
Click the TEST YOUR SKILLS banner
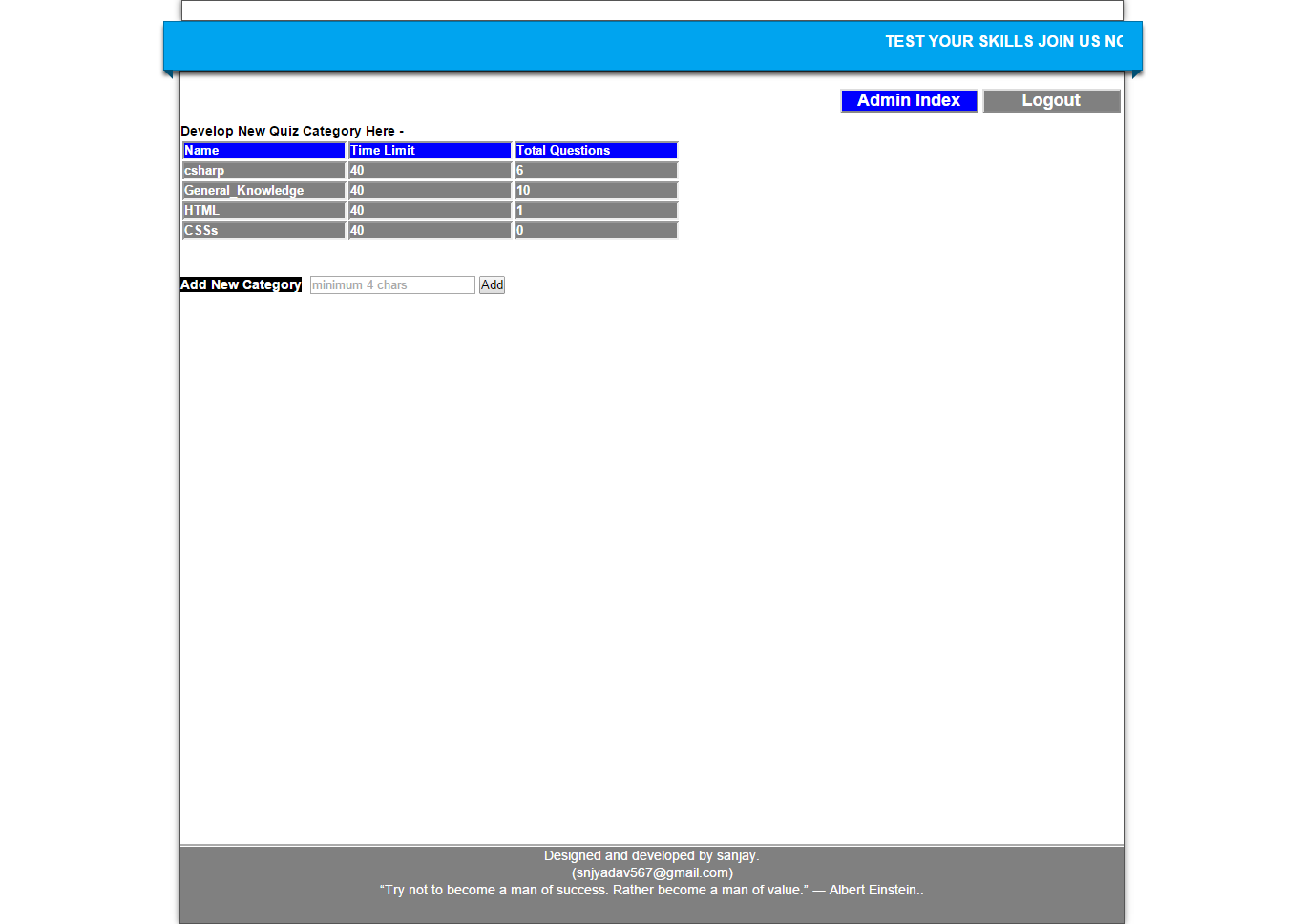coord(1004,41)
